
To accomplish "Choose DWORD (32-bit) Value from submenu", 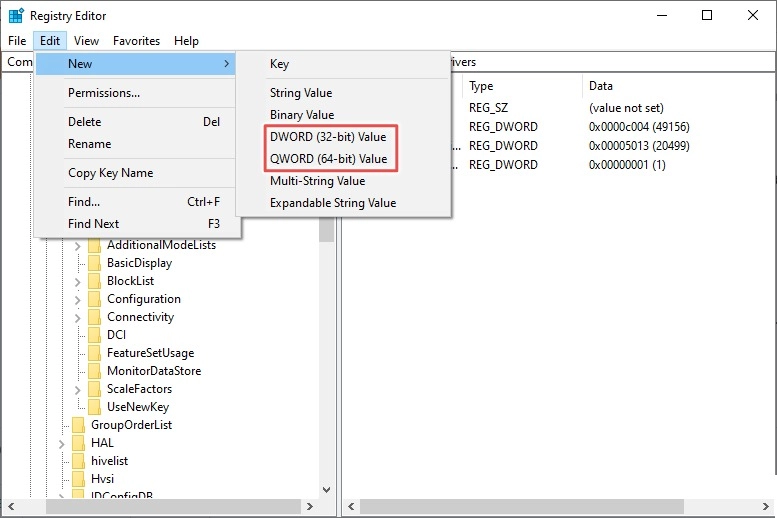I will click(x=328, y=137).
